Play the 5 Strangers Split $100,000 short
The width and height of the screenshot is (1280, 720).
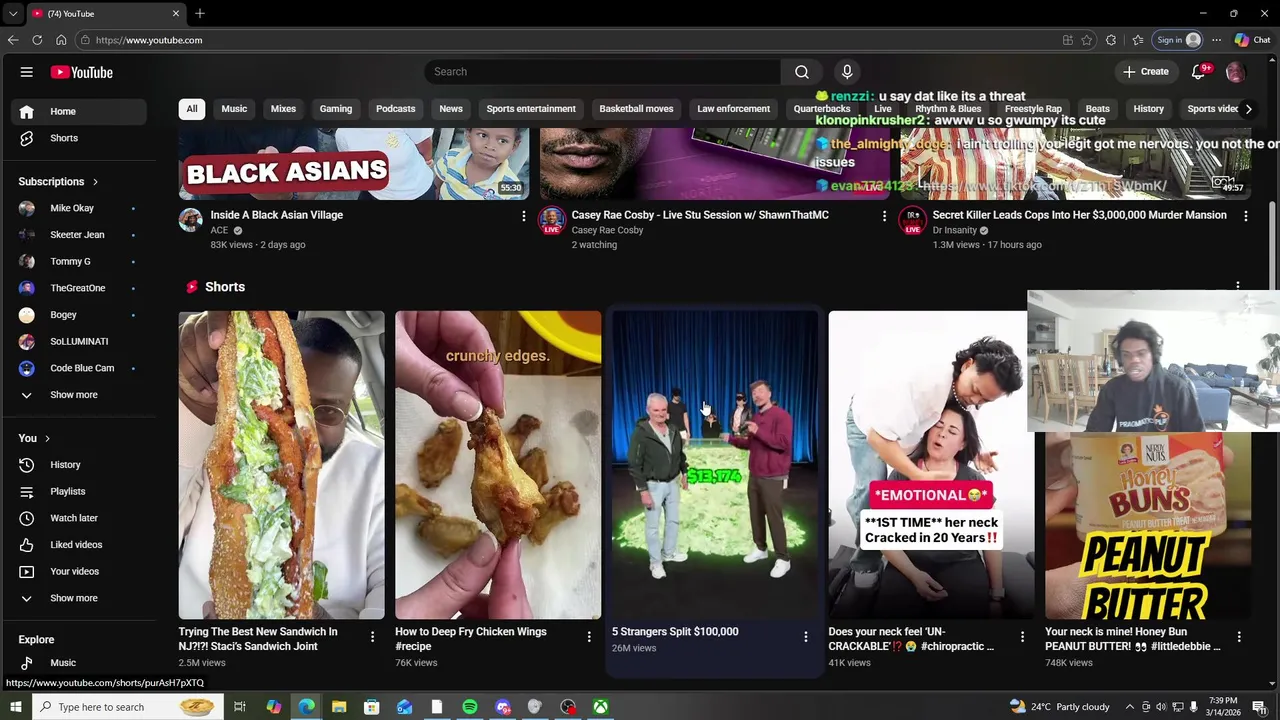click(715, 465)
